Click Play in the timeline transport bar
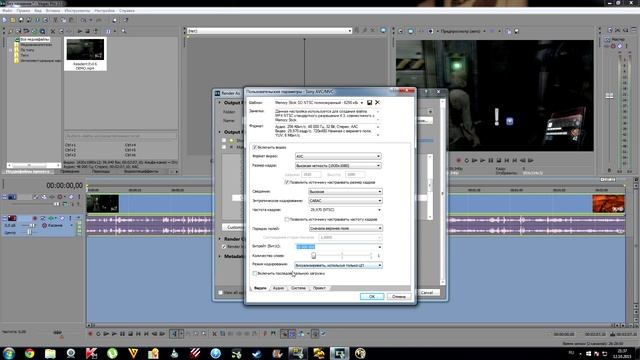The image size is (640, 360). (x=114, y=334)
